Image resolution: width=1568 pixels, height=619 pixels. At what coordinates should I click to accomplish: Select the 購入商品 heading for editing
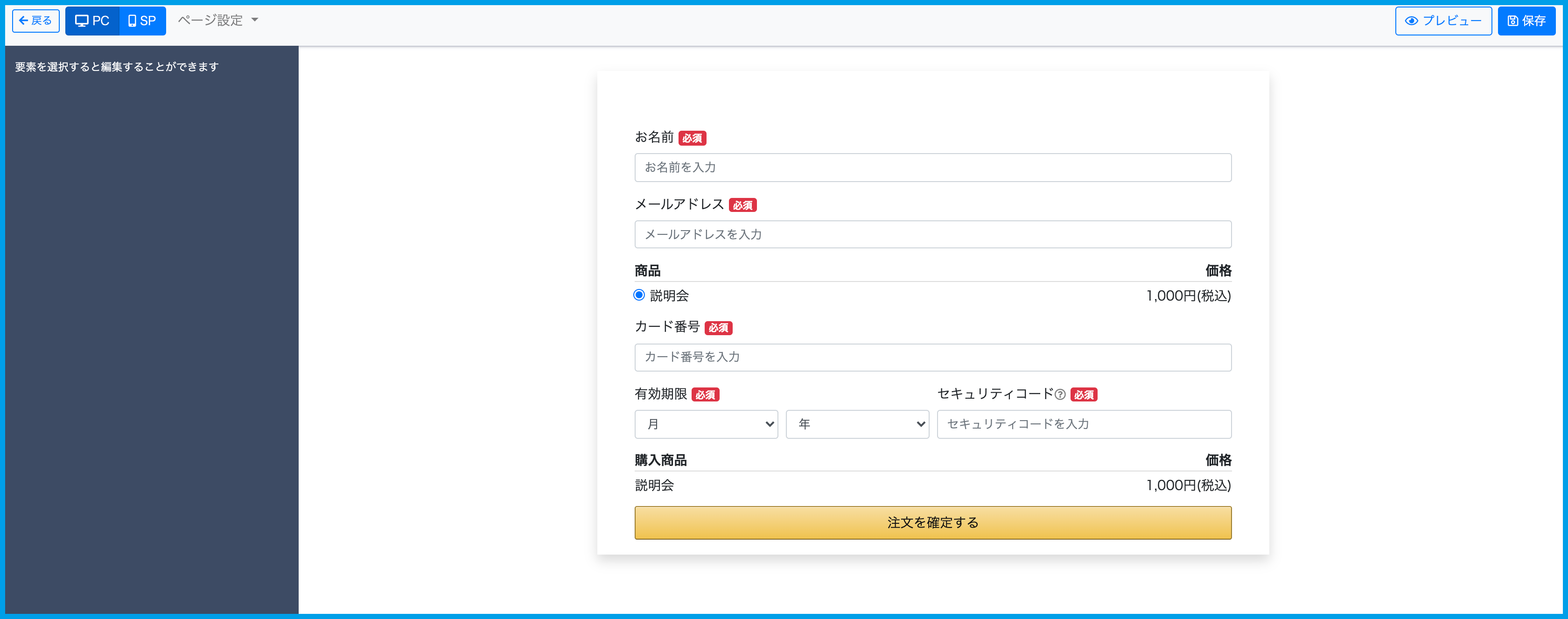click(x=660, y=460)
